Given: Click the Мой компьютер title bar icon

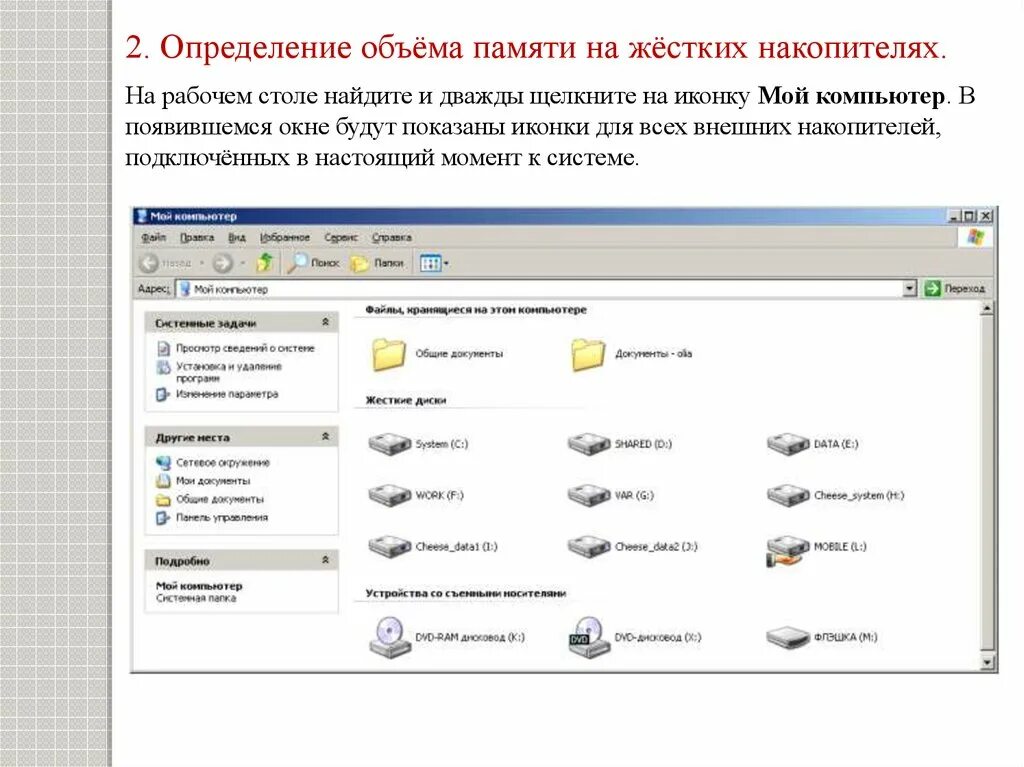Looking at the screenshot, I should [x=142, y=216].
